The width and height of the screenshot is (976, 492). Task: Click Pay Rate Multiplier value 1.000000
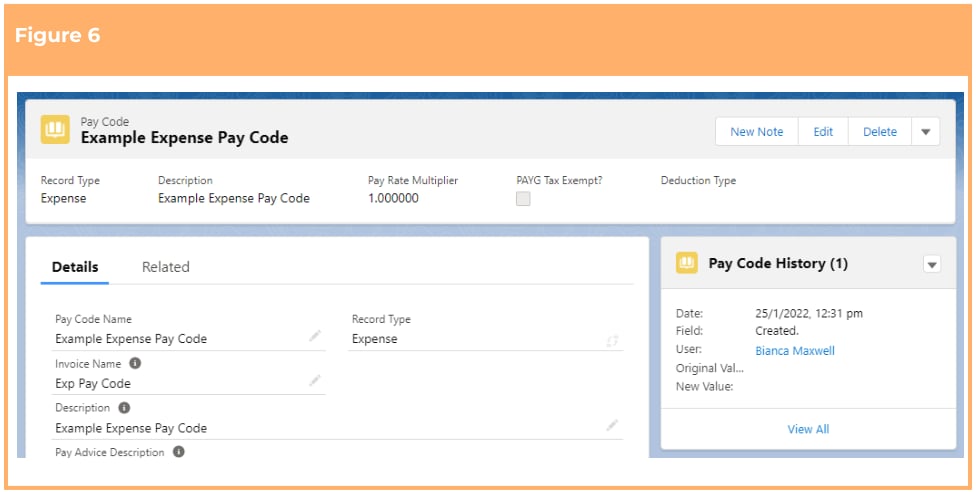coord(393,199)
